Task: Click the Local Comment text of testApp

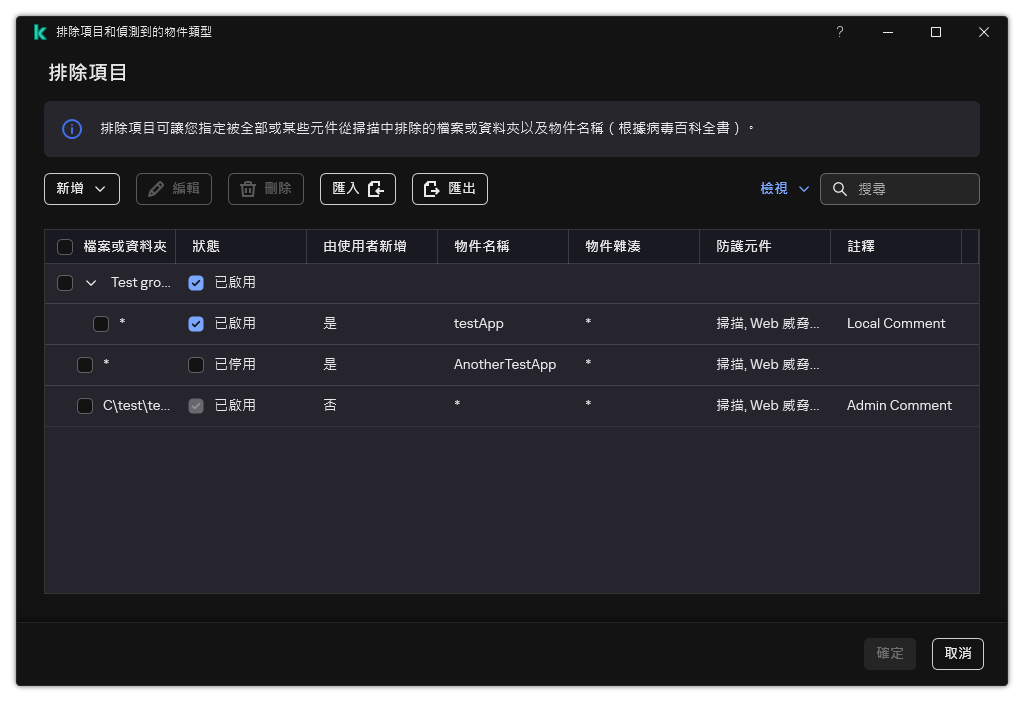Action: (x=896, y=323)
